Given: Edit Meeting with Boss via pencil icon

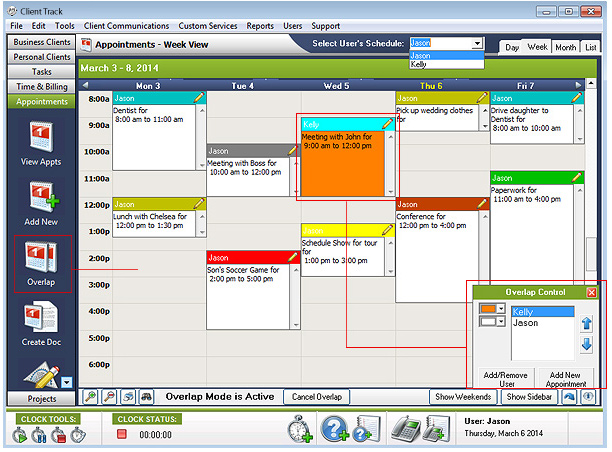Looking at the screenshot, I should [293, 150].
